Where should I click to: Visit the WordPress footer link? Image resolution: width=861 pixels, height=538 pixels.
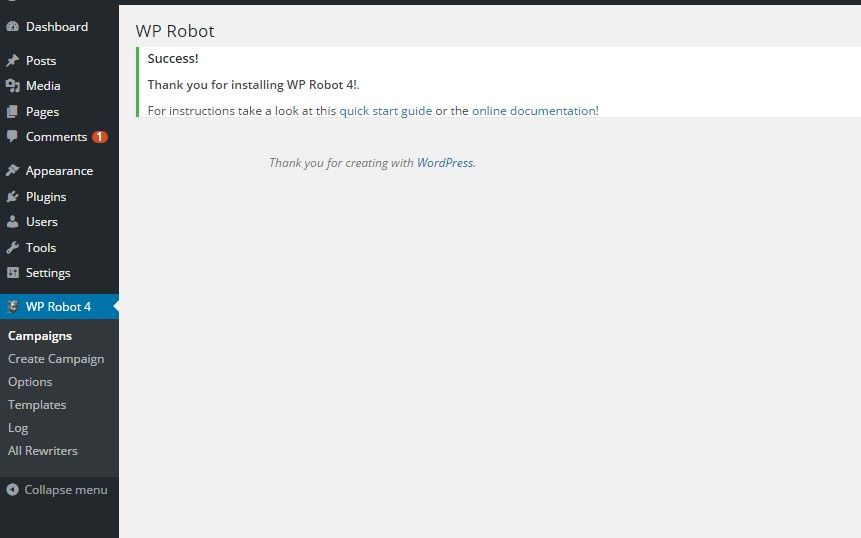445,163
